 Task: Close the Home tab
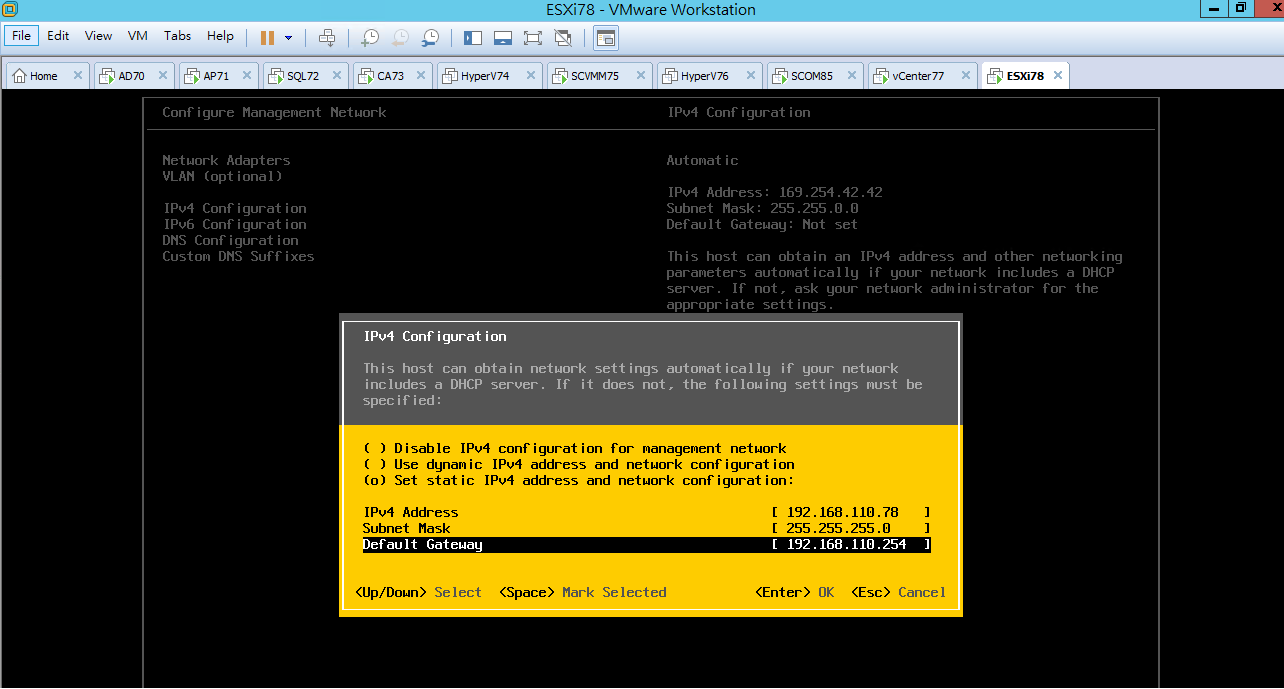(x=78, y=76)
